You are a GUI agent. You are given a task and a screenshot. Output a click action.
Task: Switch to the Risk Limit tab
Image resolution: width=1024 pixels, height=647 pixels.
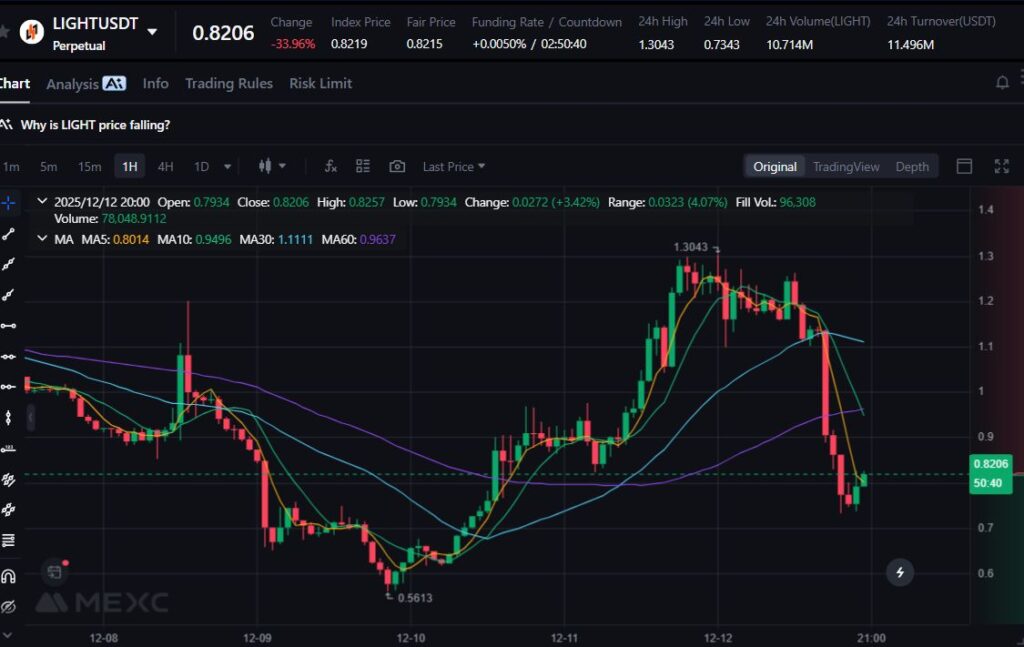point(320,84)
